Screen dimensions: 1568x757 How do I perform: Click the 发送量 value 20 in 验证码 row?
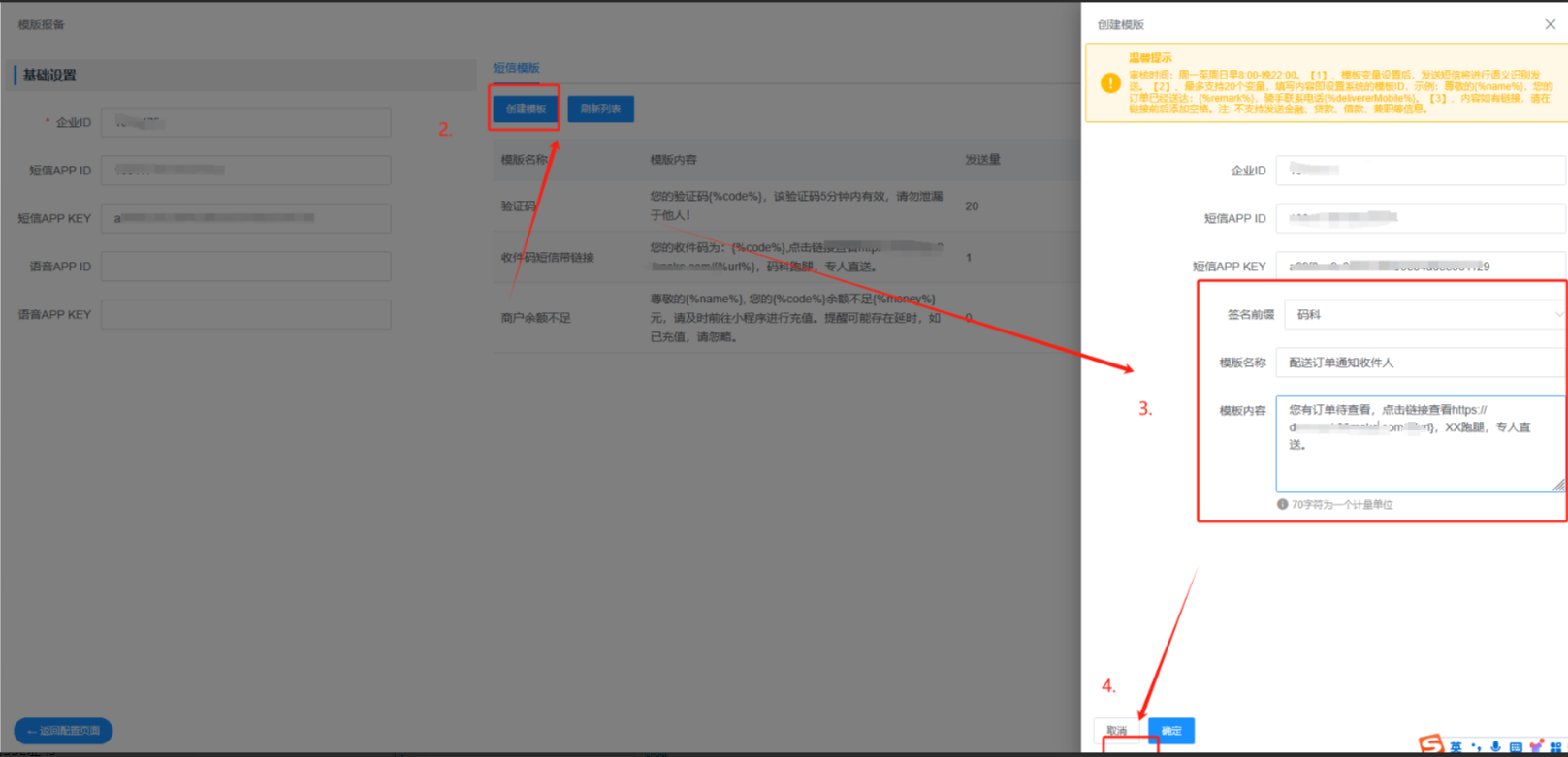click(972, 205)
